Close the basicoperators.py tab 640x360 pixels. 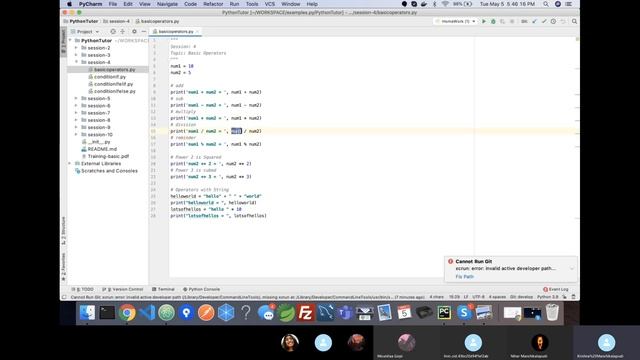198,31
